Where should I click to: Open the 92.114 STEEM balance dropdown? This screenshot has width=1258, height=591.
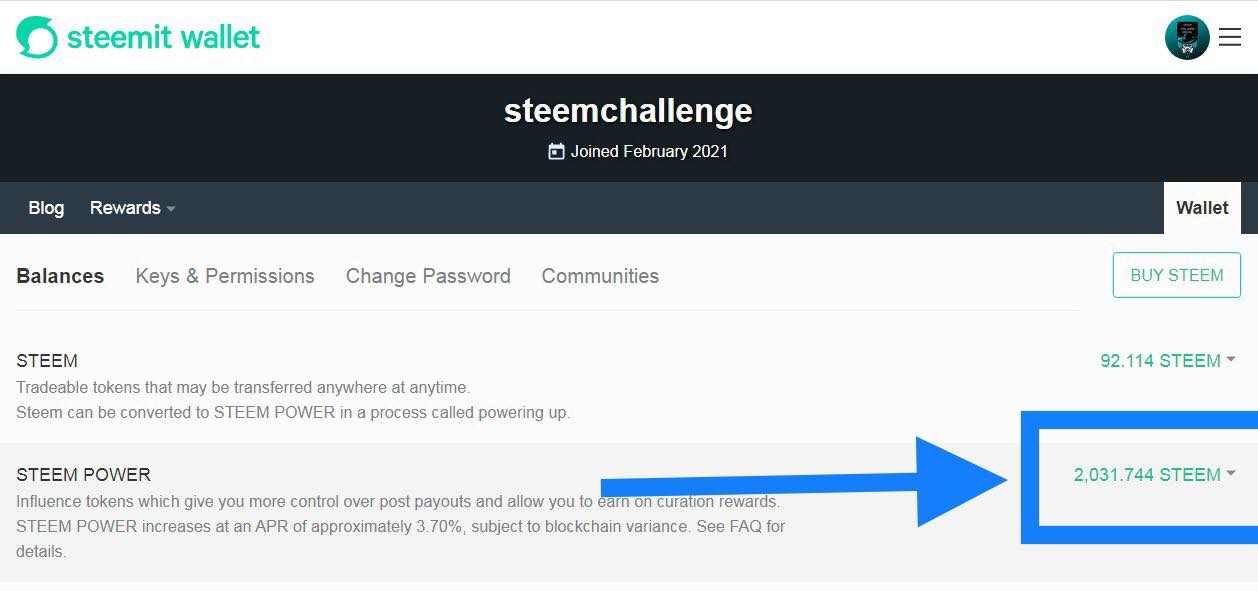tap(1168, 361)
